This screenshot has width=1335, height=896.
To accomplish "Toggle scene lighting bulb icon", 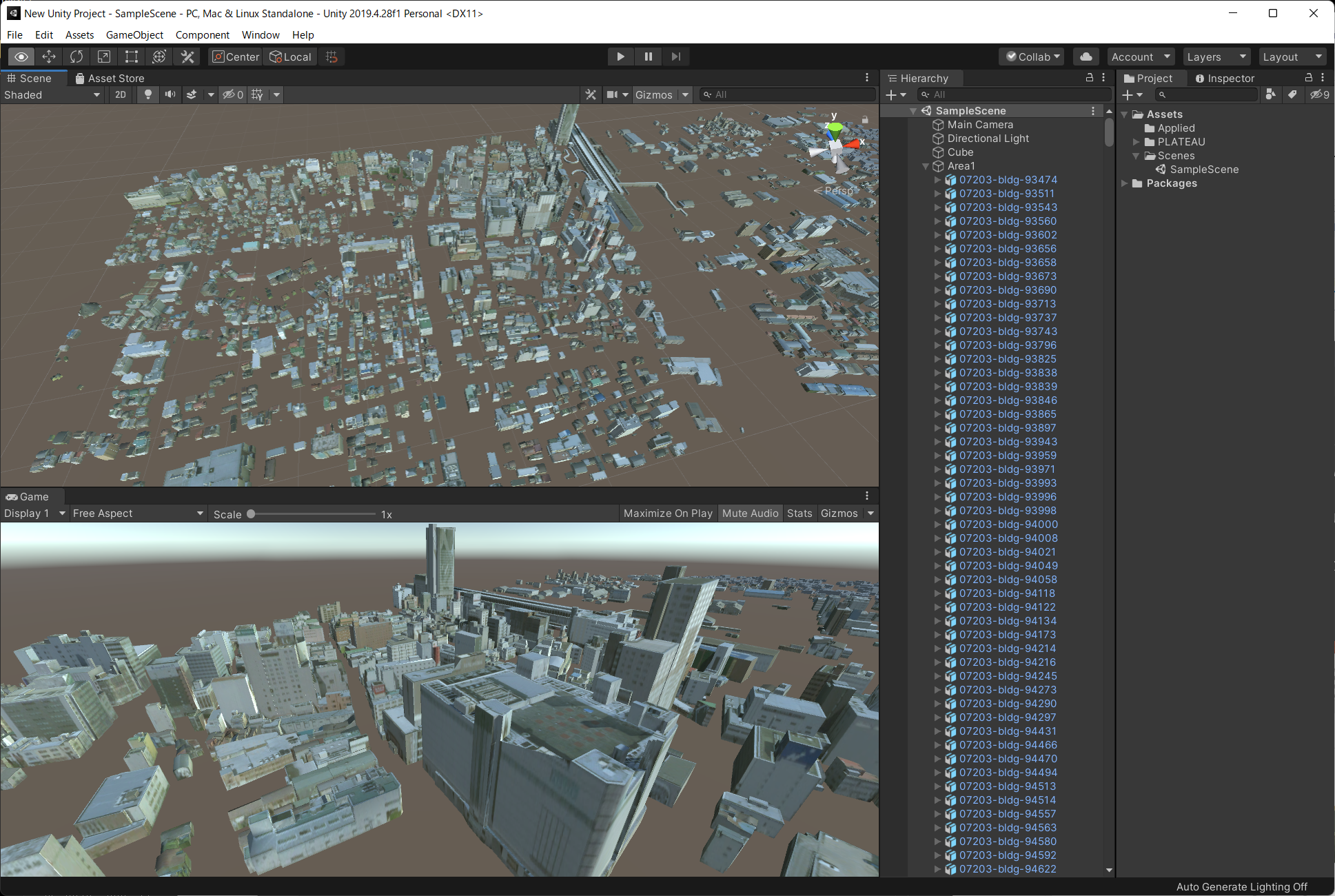I will tap(147, 94).
